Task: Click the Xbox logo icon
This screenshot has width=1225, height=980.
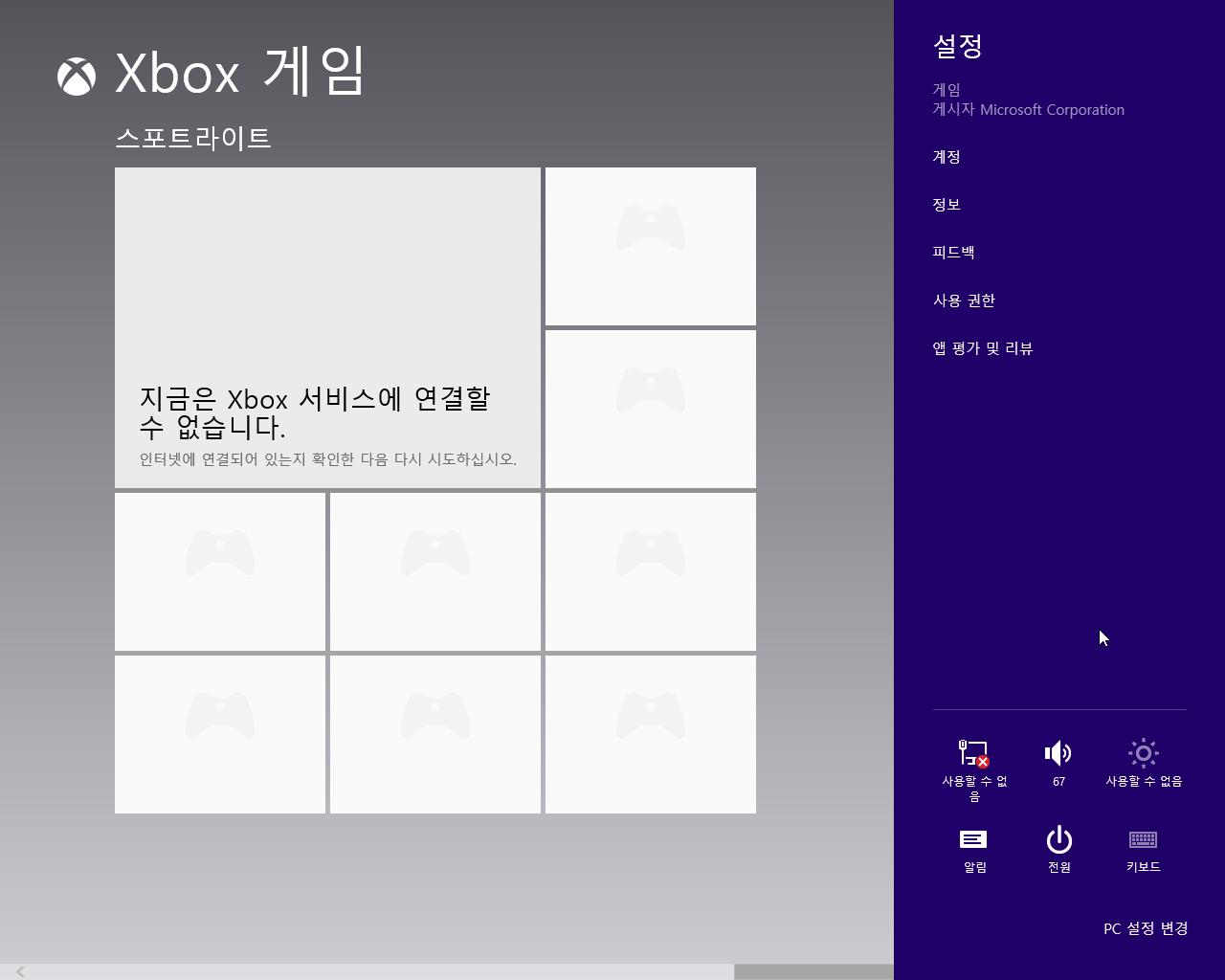Action: (77, 77)
